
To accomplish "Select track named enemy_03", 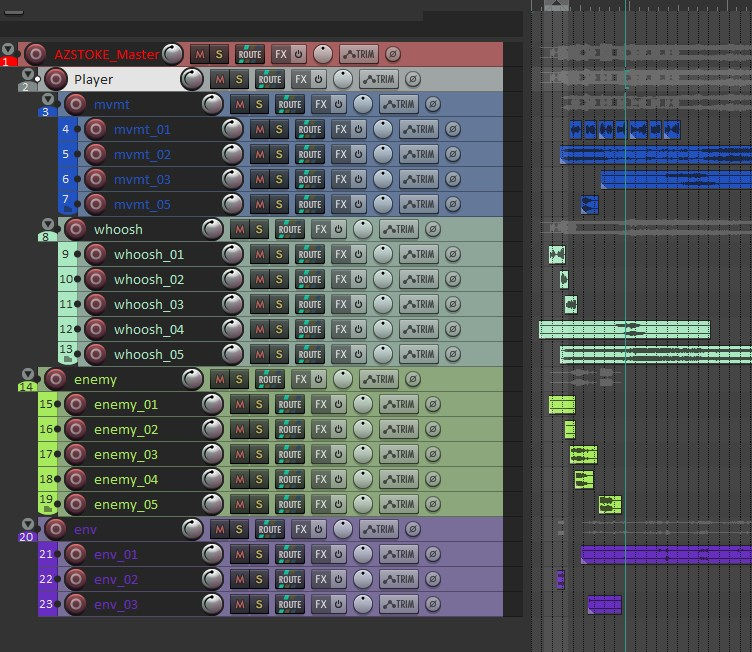I will [x=126, y=454].
